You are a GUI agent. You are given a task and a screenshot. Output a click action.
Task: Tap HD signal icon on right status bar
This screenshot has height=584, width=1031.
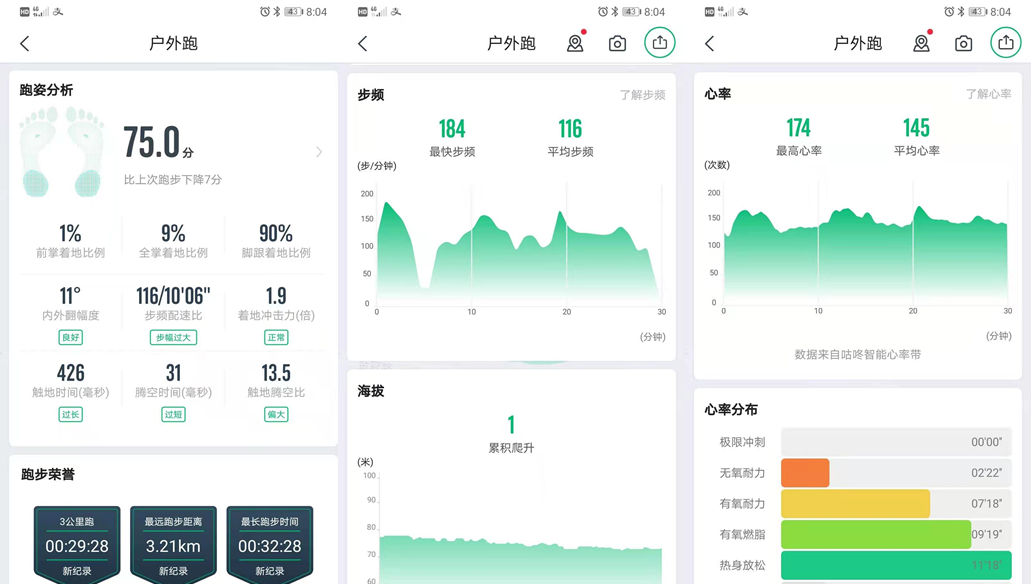[709, 12]
